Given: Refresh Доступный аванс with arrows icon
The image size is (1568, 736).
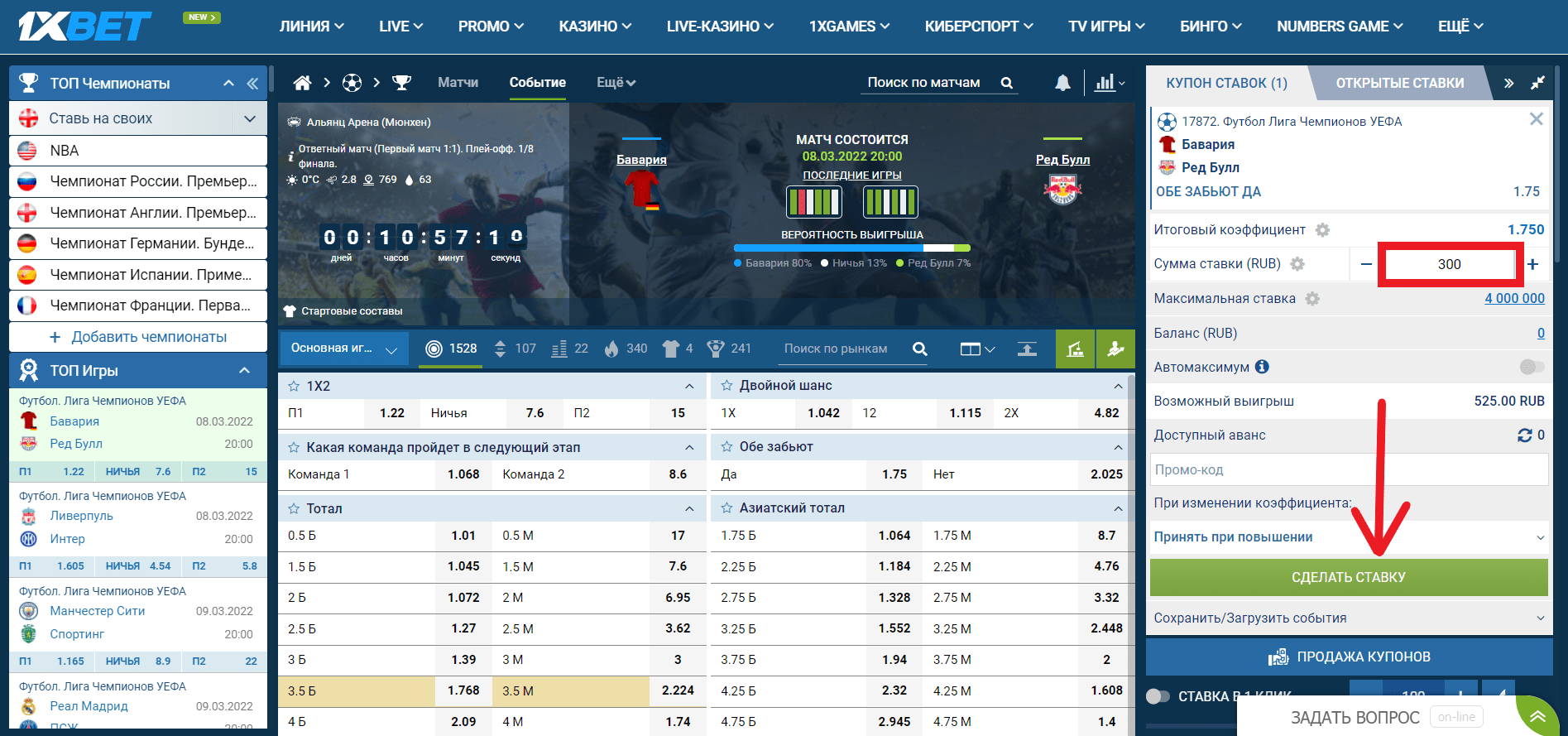Looking at the screenshot, I should click(1524, 435).
